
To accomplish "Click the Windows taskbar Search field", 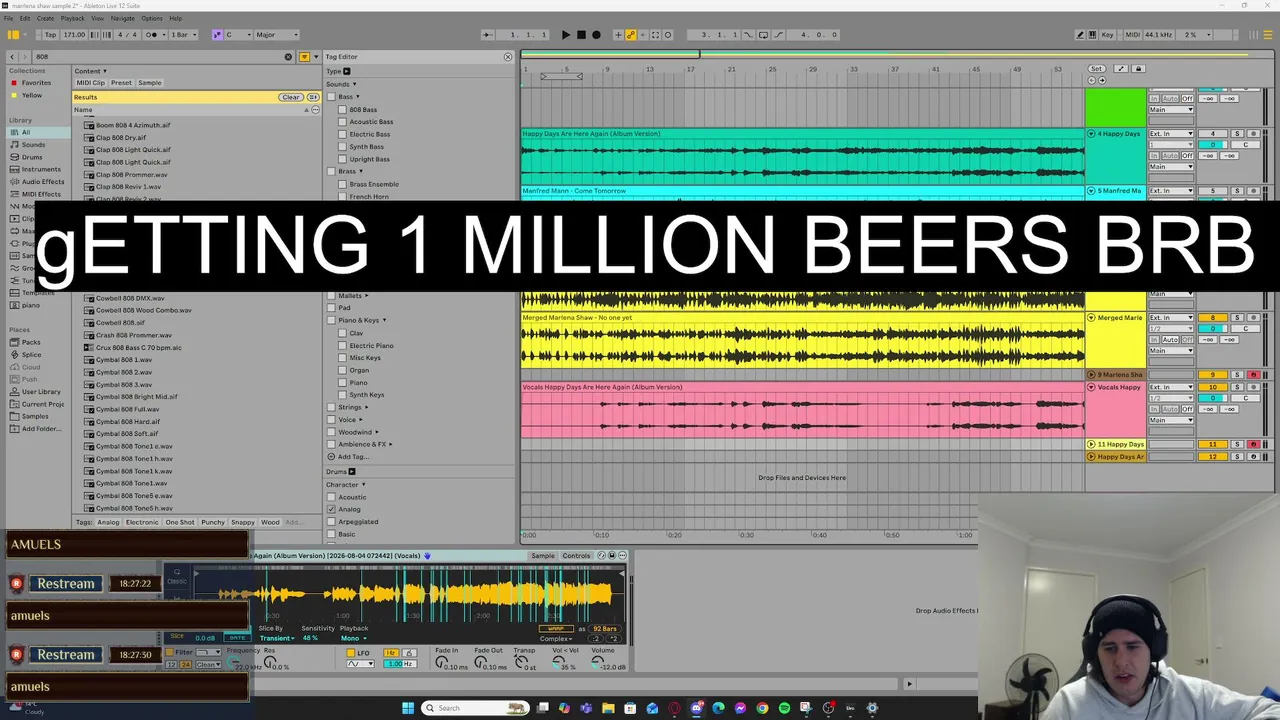I will 476,708.
